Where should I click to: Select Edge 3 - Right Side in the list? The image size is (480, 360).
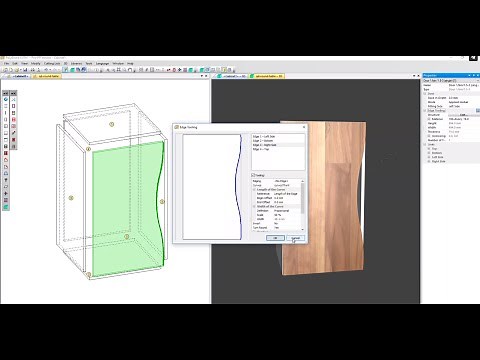click(x=278, y=145)
